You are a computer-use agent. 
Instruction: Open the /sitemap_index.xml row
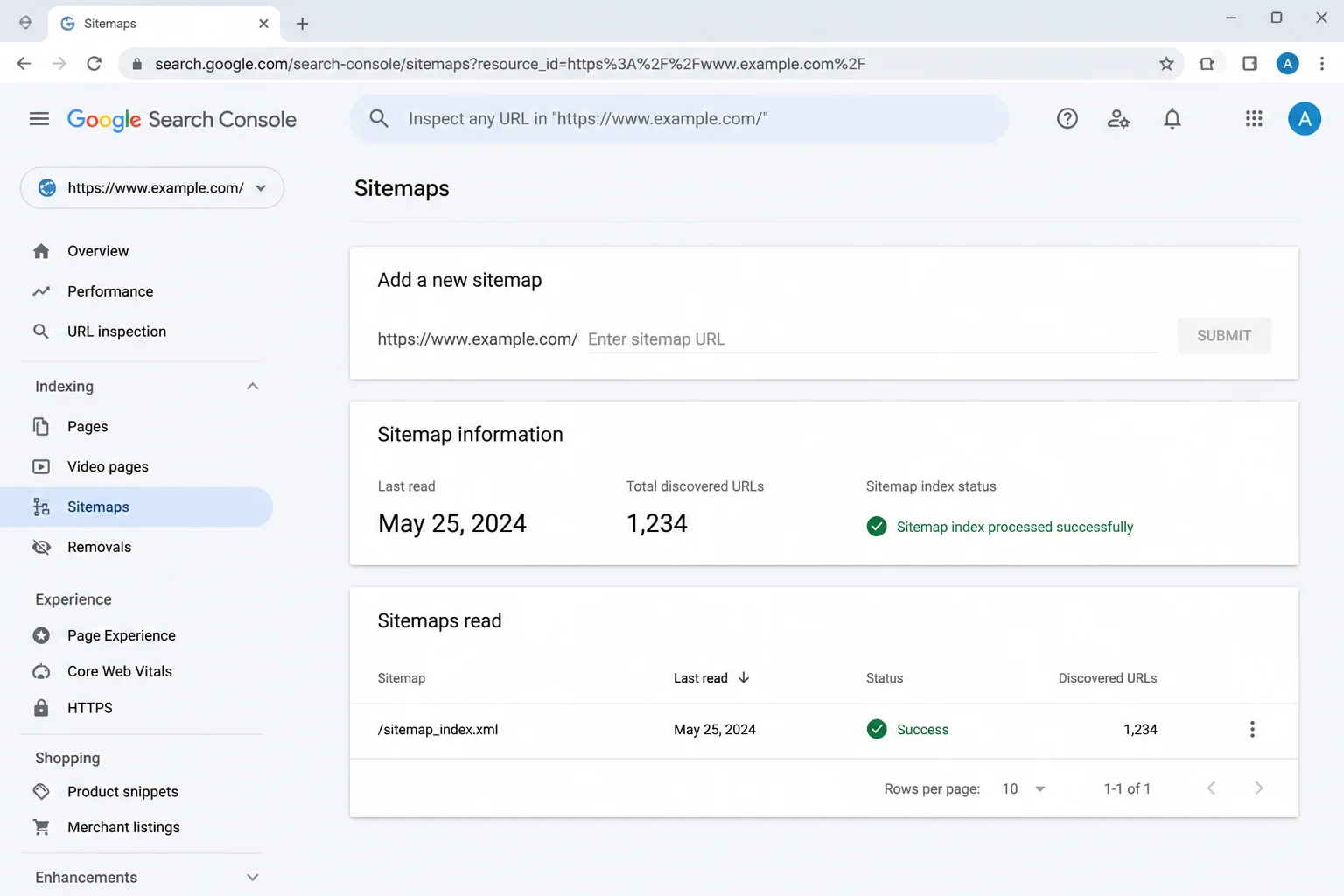coord(823,730)
